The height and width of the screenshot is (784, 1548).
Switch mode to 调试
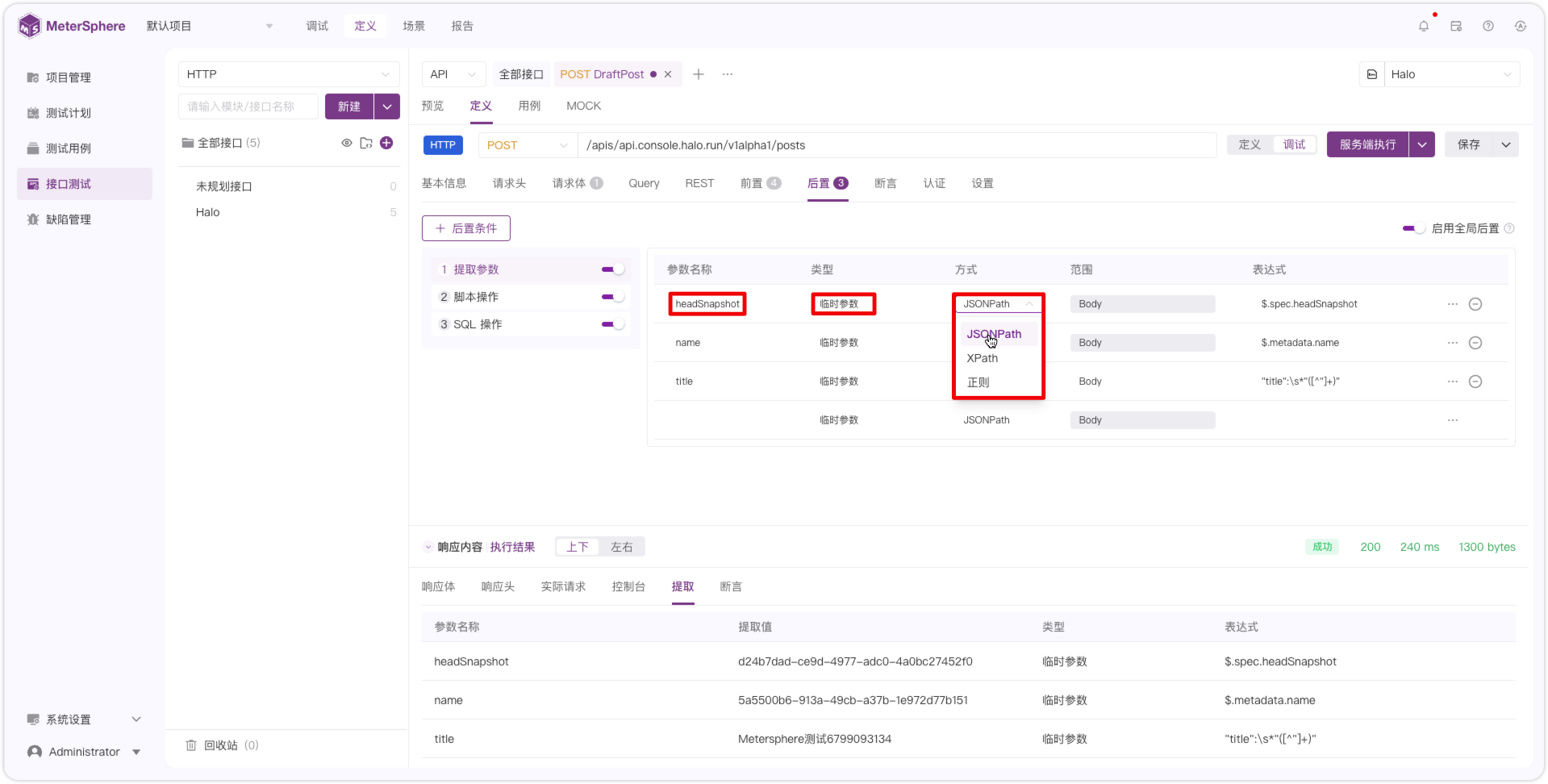(x=1294, y=144)
